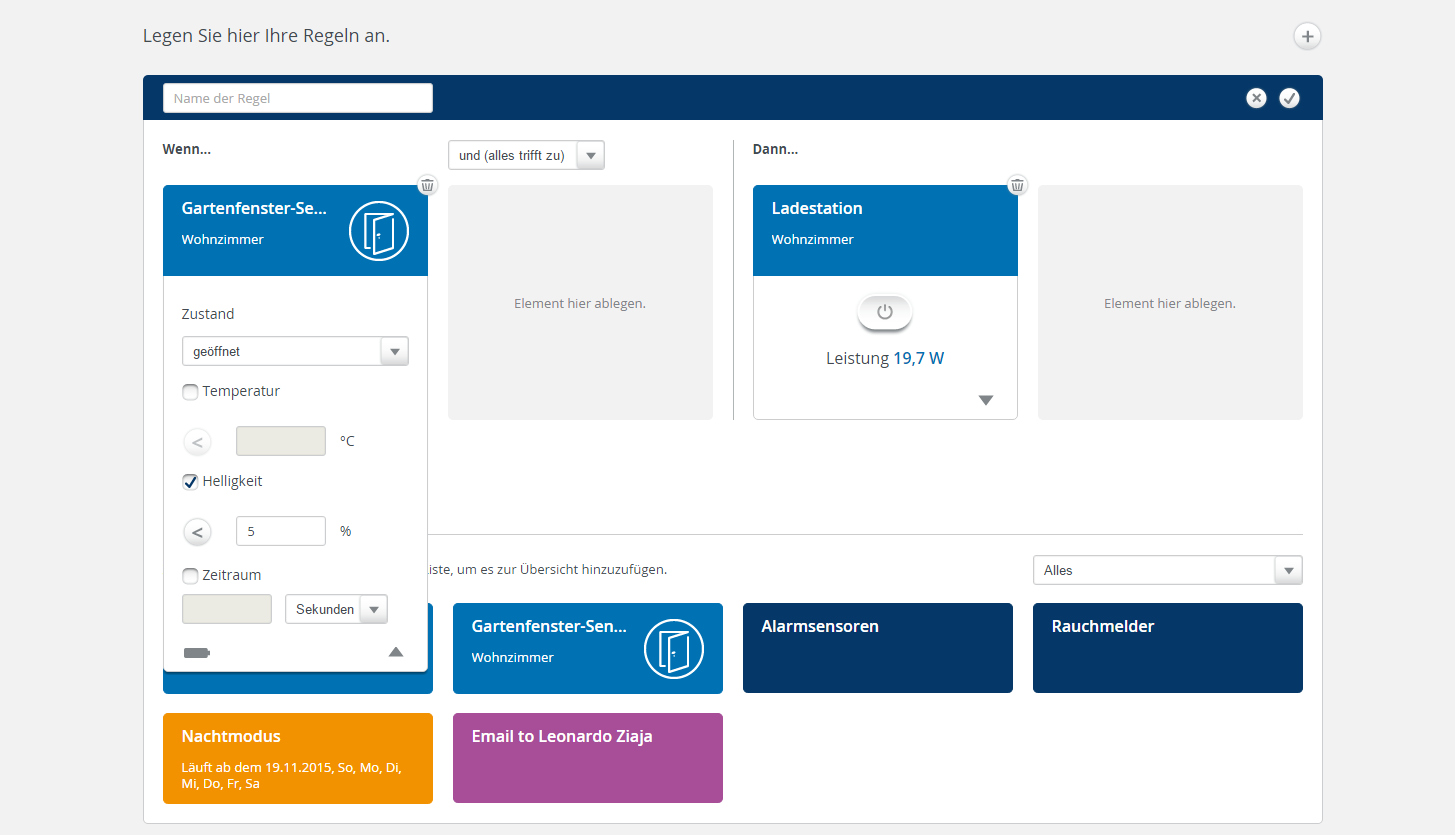This screenshot has width=1455, height=835.
Task: Click the Leistung 19,7 W reading
Action: 885,358
